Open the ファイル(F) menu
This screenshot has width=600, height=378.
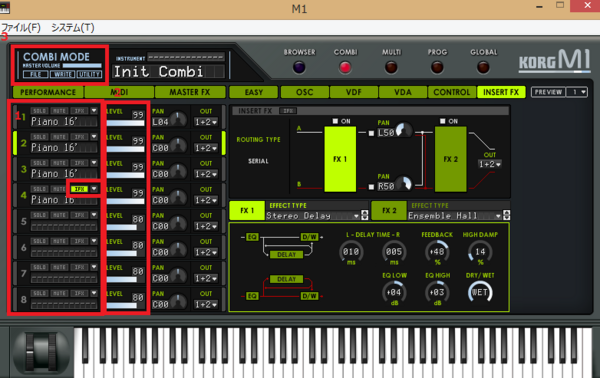(21, 28)
